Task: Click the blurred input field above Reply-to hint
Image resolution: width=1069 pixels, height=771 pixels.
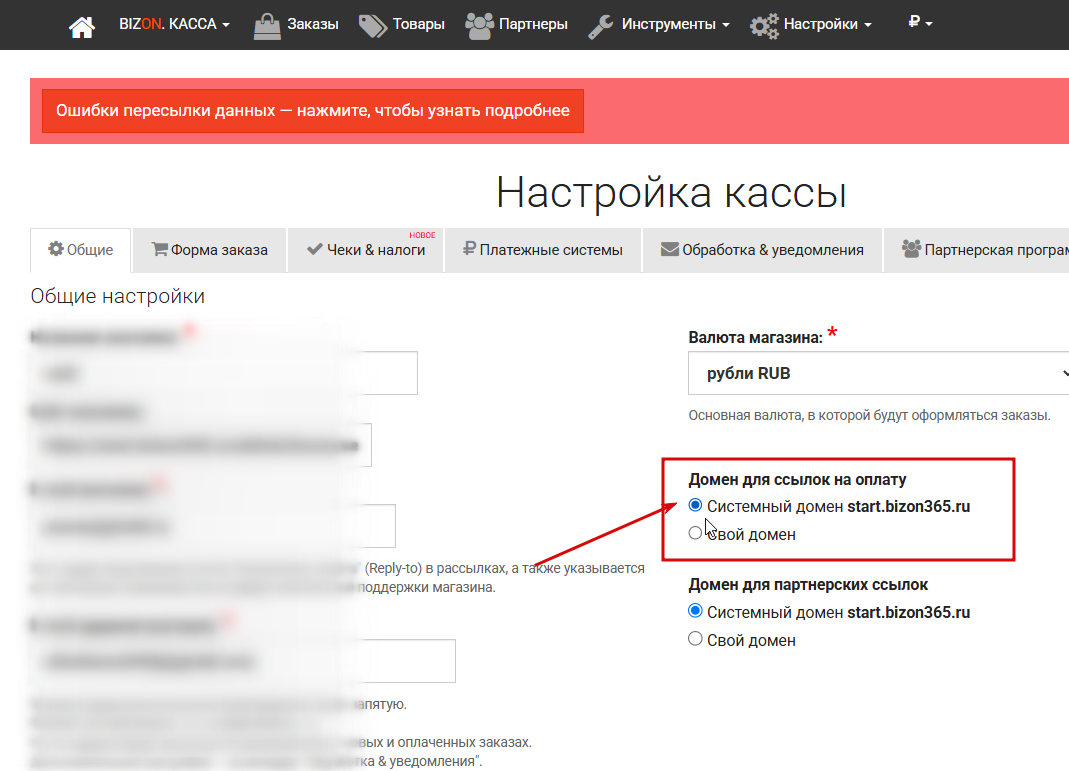Action: 213,526
